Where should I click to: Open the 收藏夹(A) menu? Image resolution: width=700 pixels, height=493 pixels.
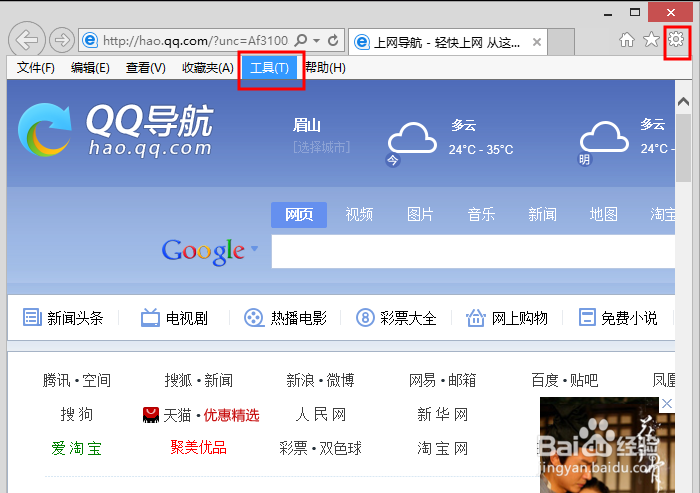208,68
